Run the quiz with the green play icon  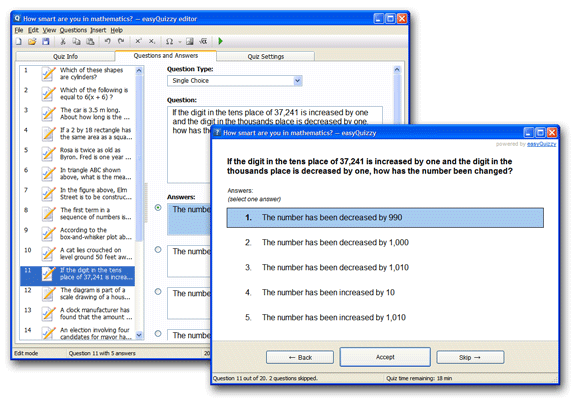(x=220, y=41)
